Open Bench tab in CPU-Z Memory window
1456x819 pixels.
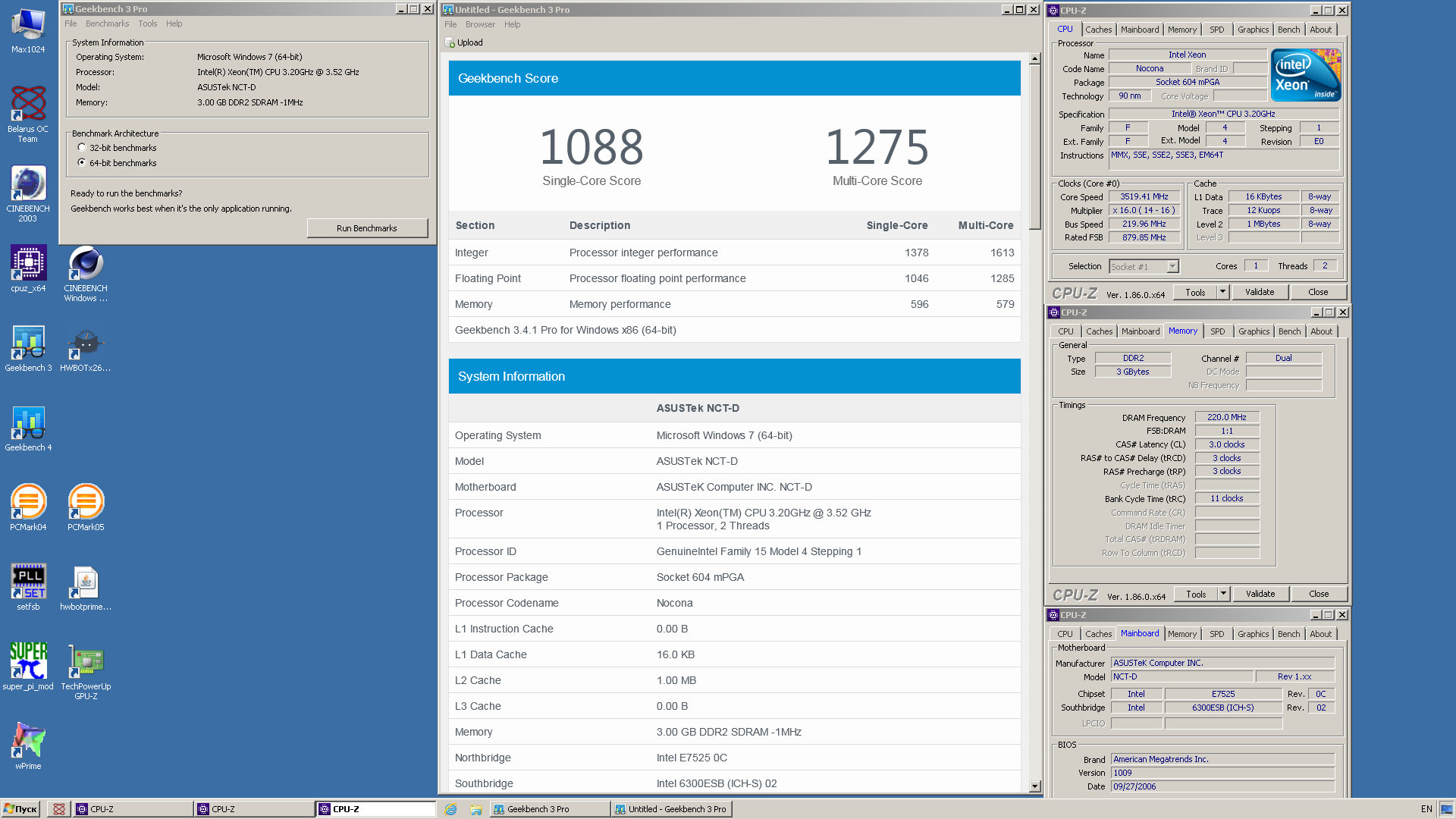(1289, 331)
